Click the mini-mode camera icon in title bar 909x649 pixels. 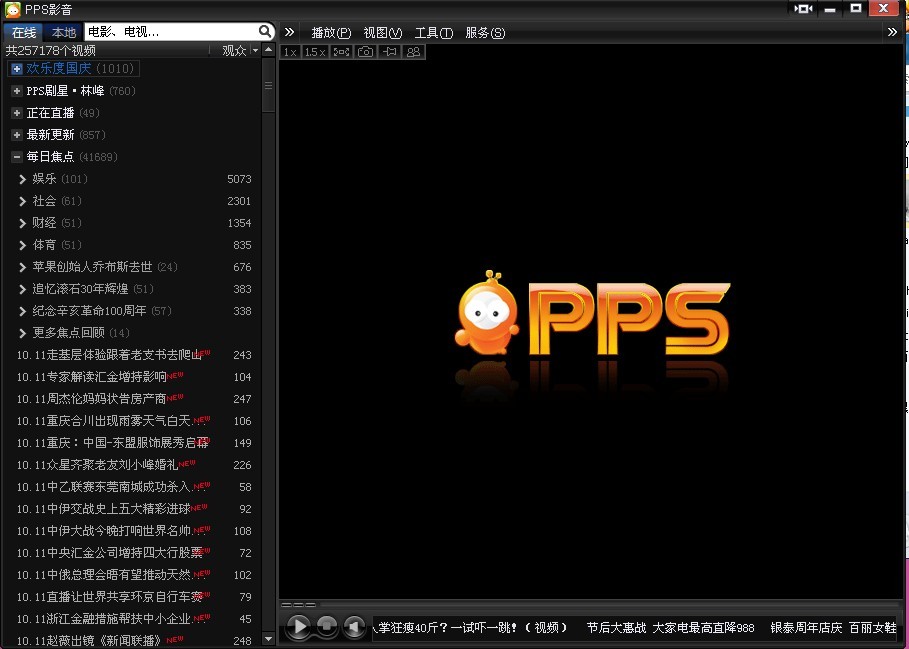tap(803, 8)
